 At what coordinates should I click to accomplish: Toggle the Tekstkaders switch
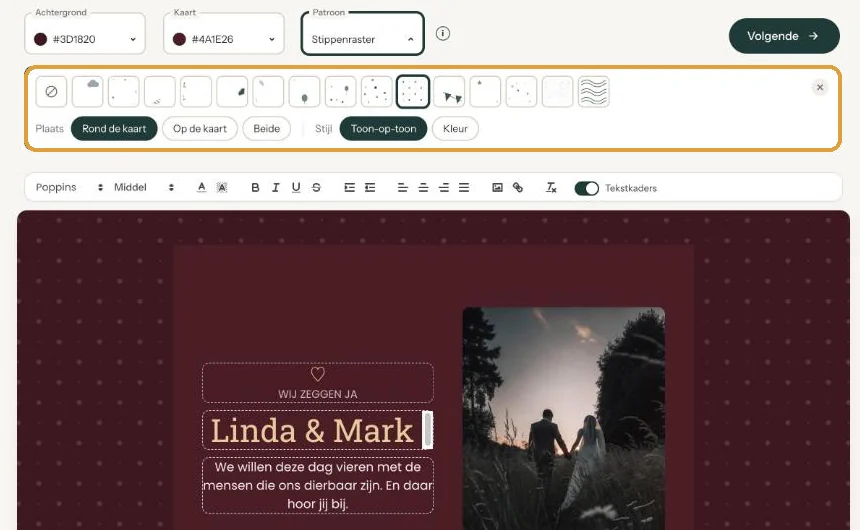tap(586, 188)
